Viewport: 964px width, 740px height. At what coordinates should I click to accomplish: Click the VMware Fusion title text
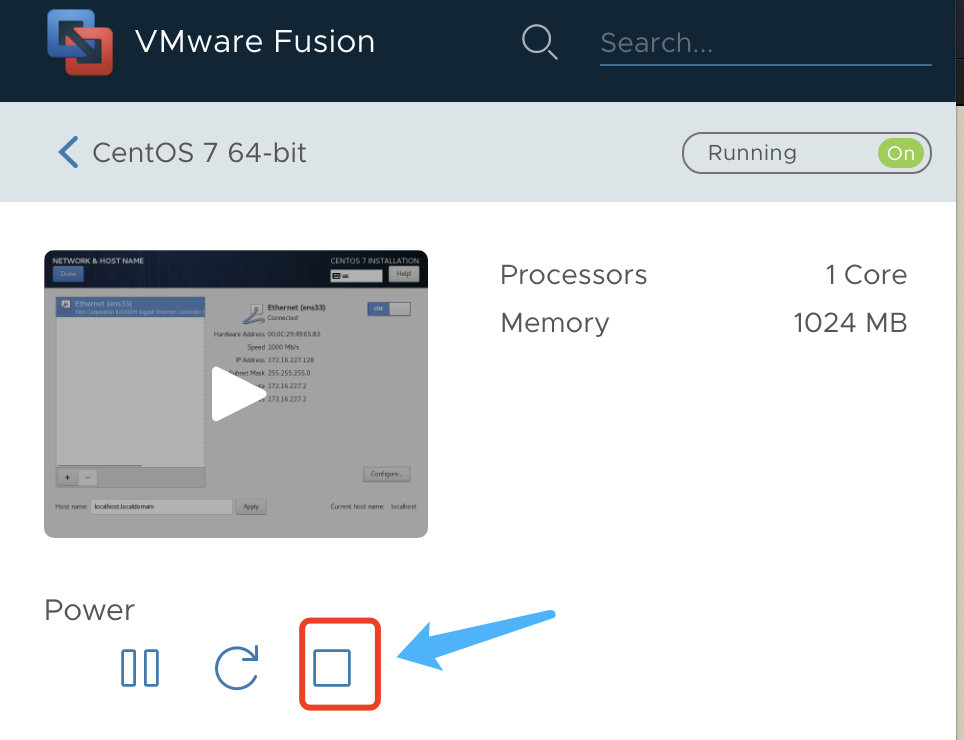[255, 42]
